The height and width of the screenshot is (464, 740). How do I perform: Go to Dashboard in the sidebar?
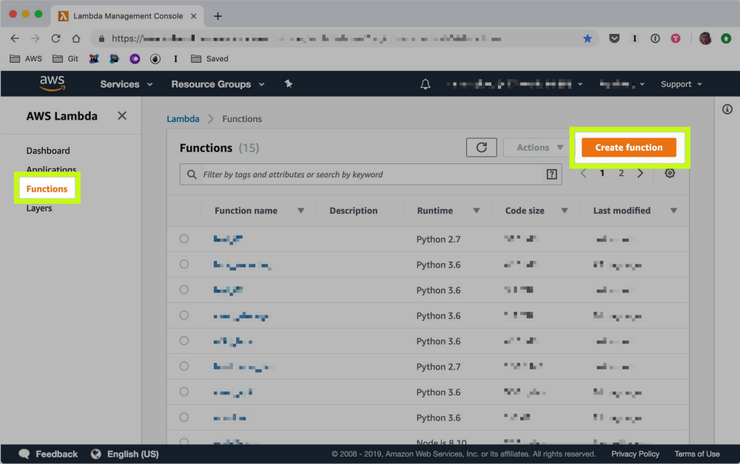(x=48, y=151)
